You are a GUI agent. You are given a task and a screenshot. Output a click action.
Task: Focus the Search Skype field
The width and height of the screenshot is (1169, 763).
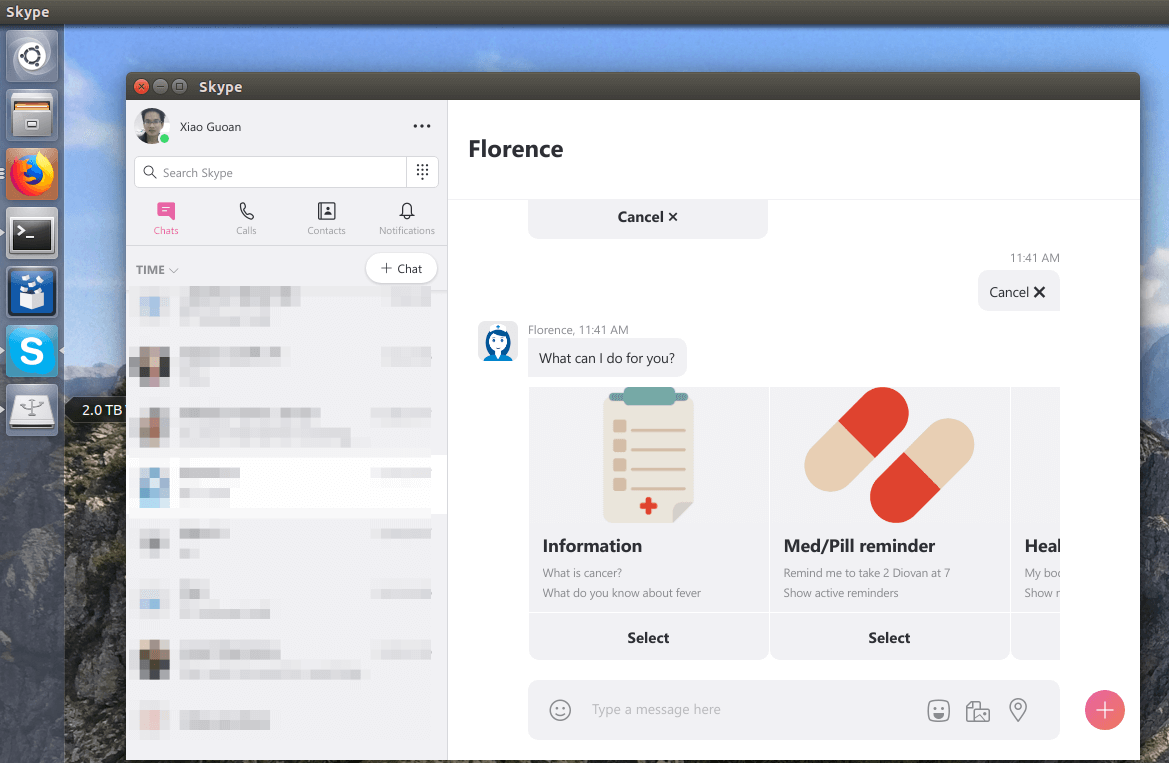click(270, 173)
